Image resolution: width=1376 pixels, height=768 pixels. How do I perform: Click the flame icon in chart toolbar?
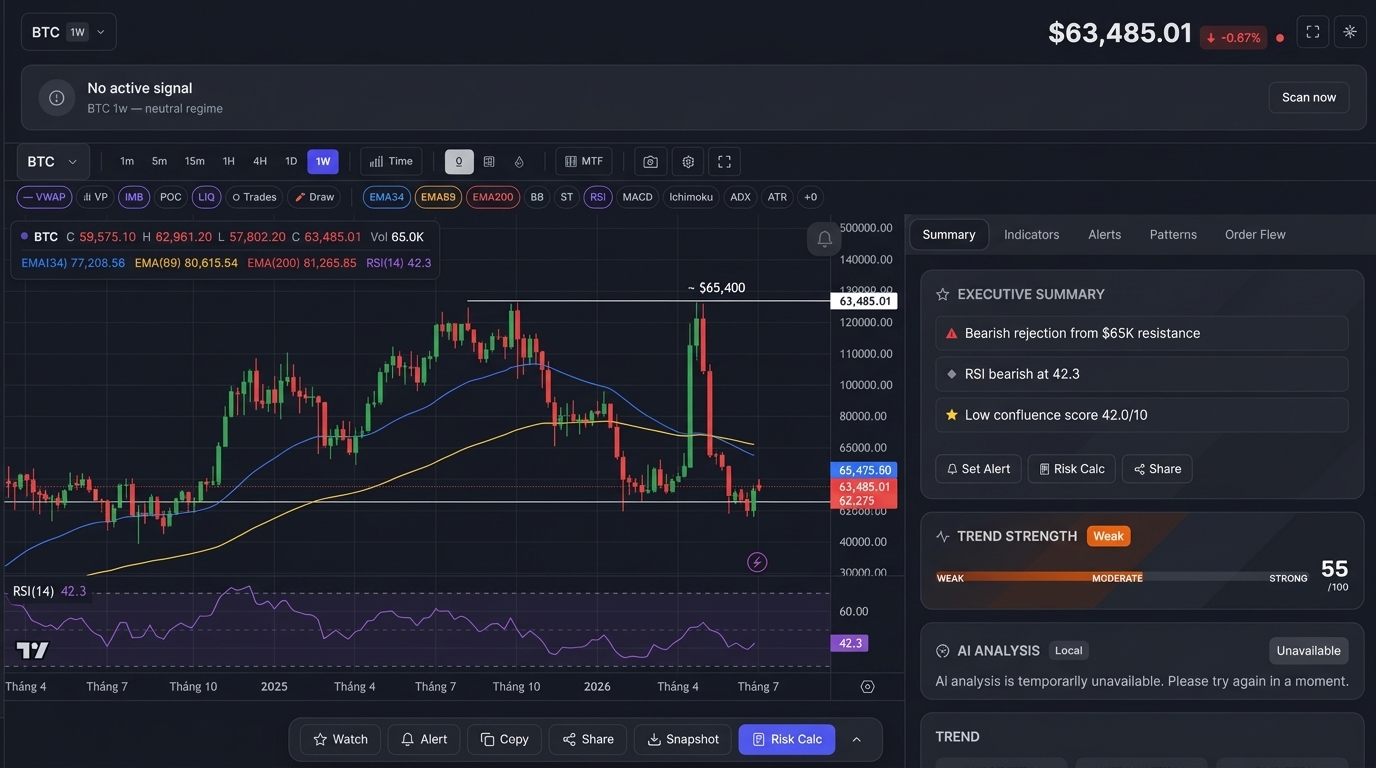click(x=519, y=162)
